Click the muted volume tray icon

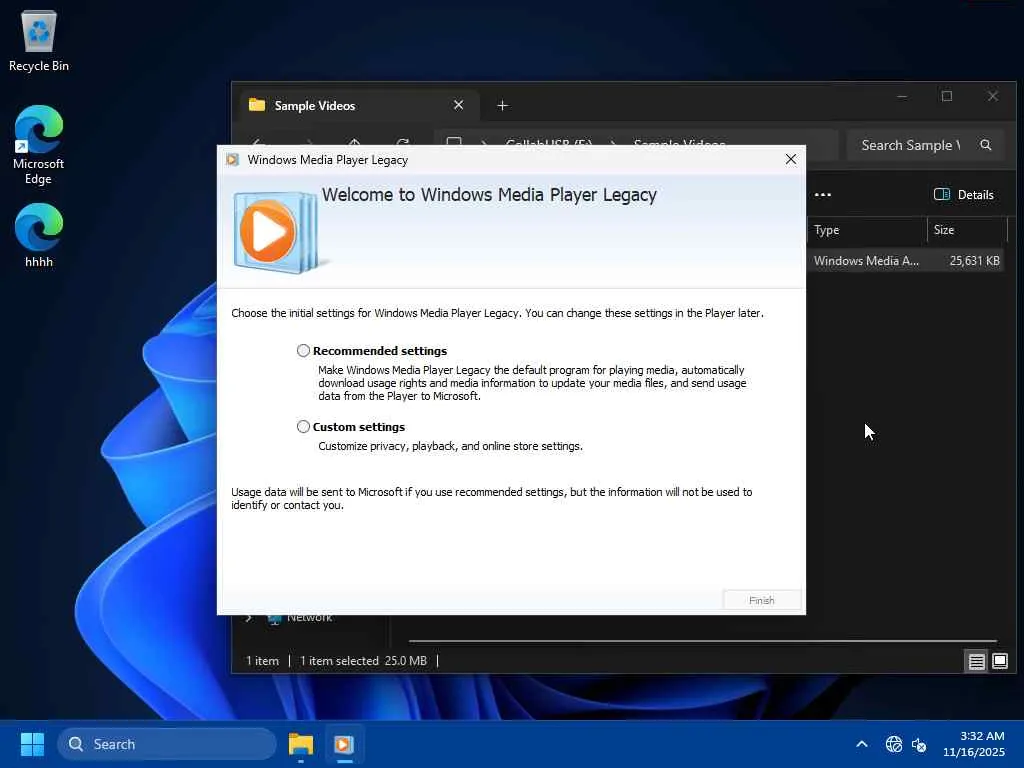[919, 744]
